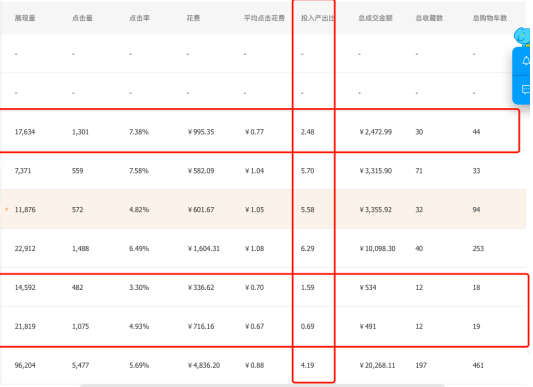Select the 平均点击花费 column header
The width and height of the screenshot is (533, 387).
264,18
